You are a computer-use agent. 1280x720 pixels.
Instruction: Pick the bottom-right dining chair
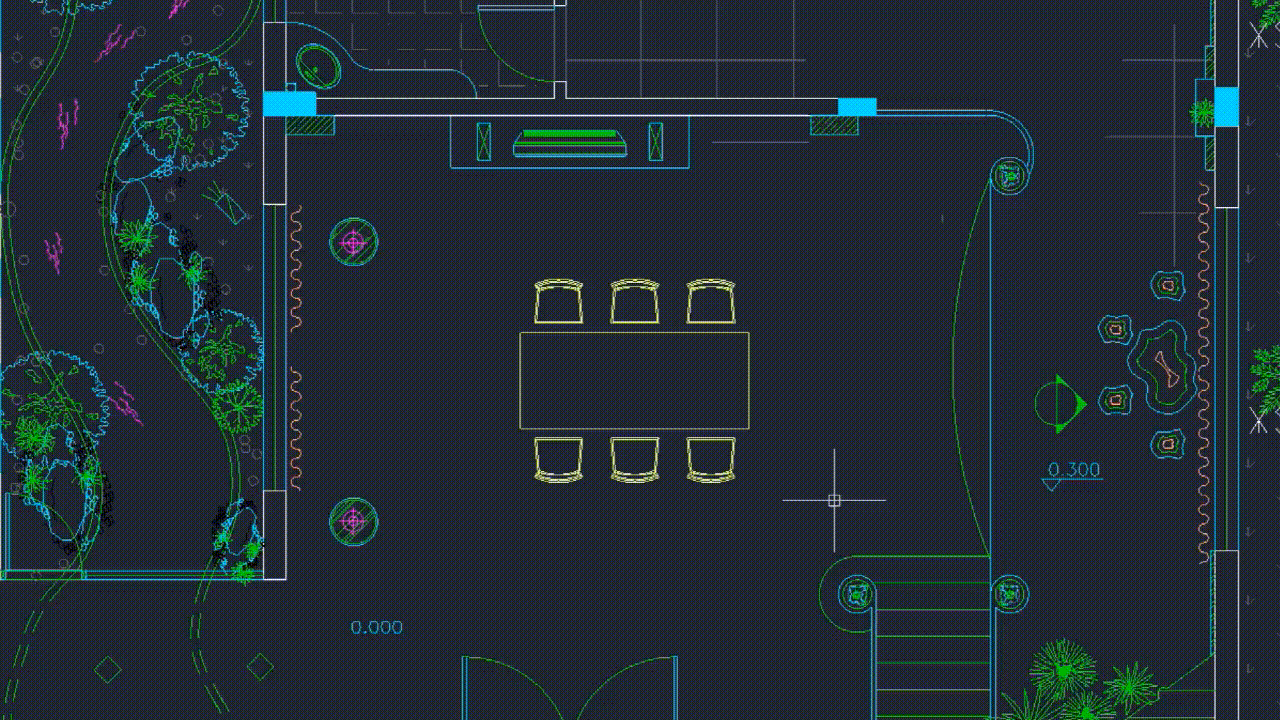(711, 459)
